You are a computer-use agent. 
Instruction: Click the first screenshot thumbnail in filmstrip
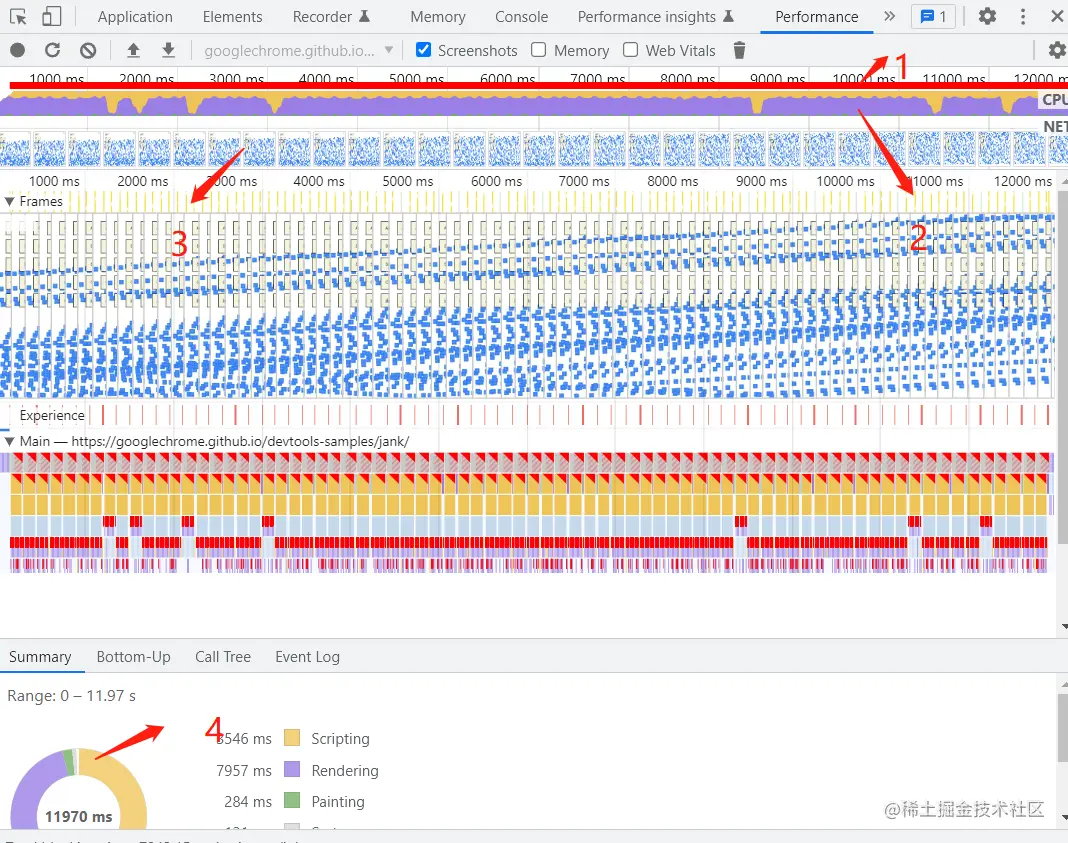[15, 149]
